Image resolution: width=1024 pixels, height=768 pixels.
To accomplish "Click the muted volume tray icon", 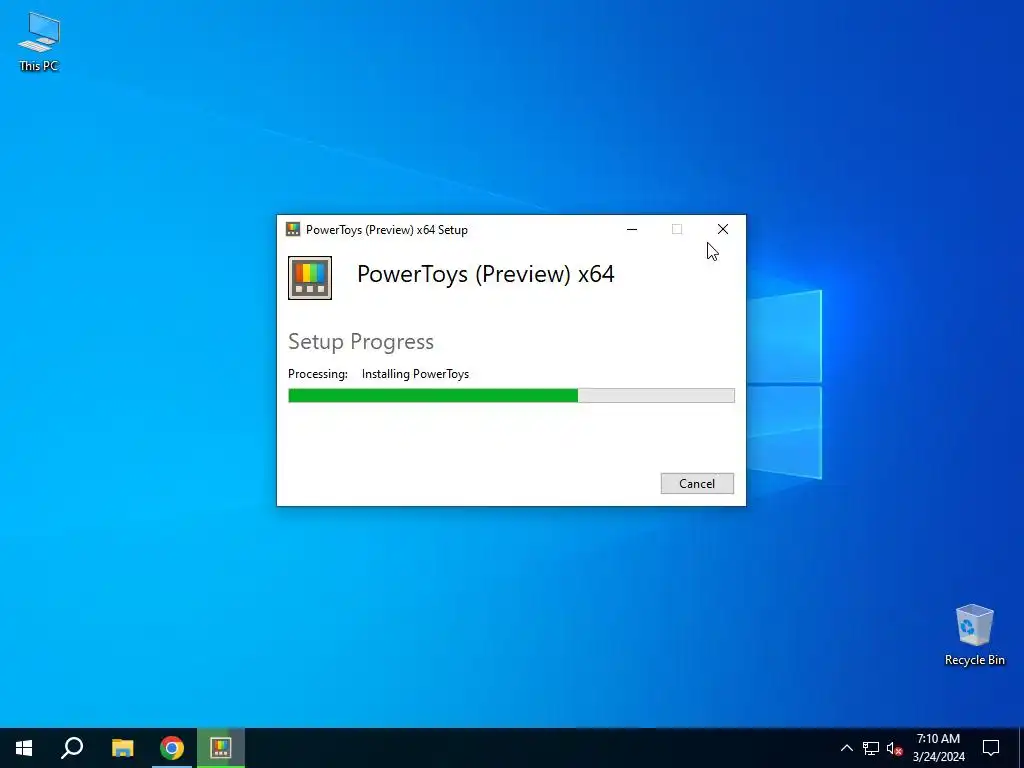I will [x=894, y=748].
